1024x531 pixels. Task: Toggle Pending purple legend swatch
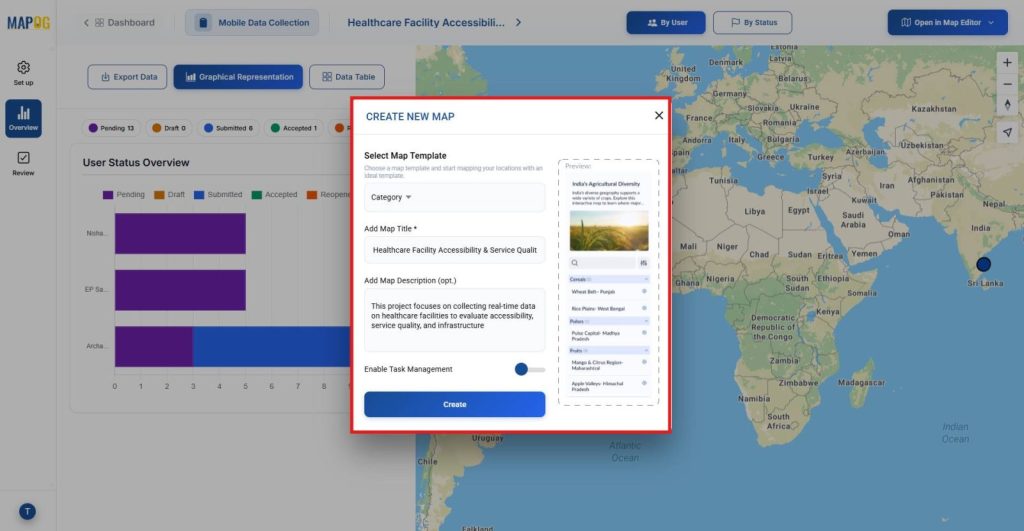point(108,195)
